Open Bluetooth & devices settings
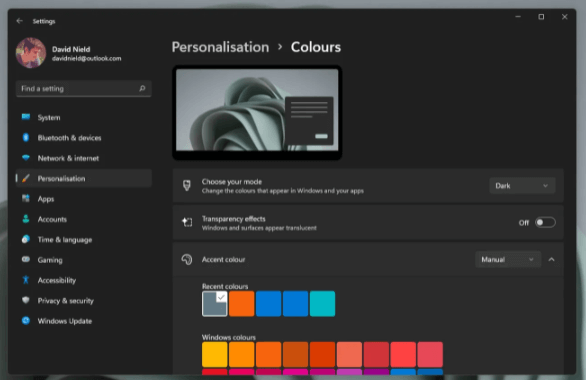 pyautogui.click(x=84, y=138)
